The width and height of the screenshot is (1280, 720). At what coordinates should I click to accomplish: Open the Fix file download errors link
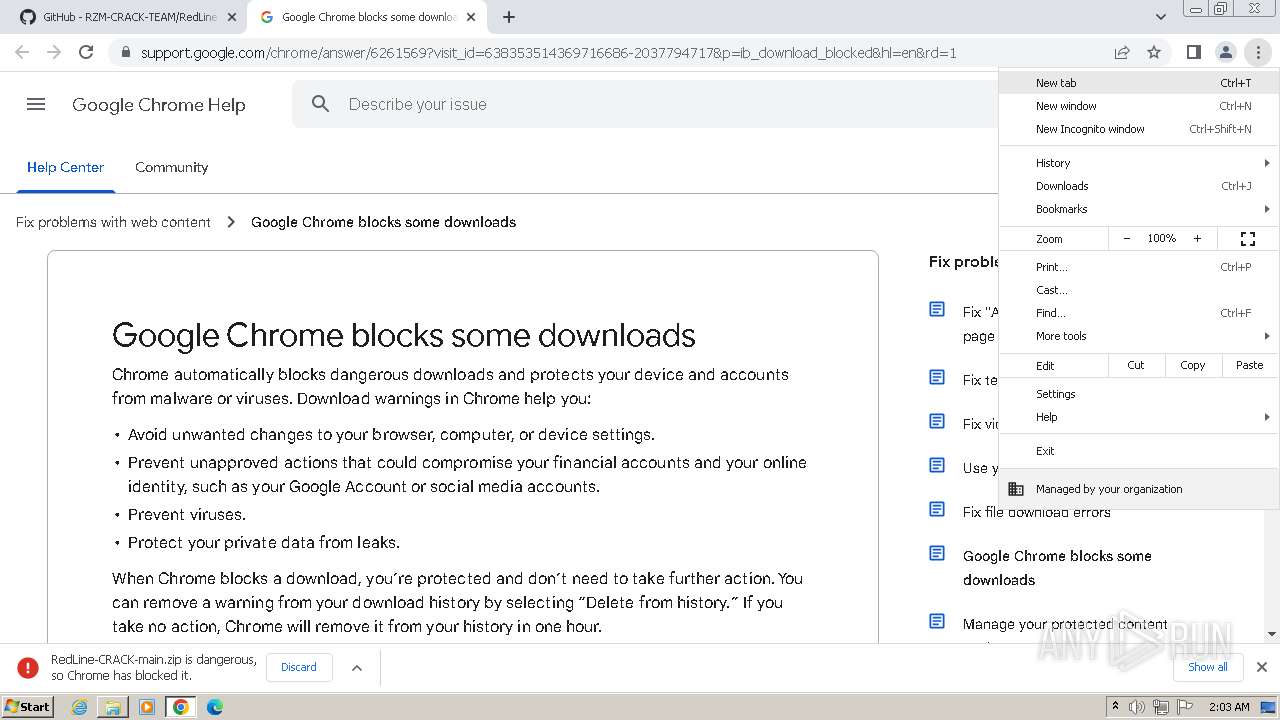(1037, 512)
